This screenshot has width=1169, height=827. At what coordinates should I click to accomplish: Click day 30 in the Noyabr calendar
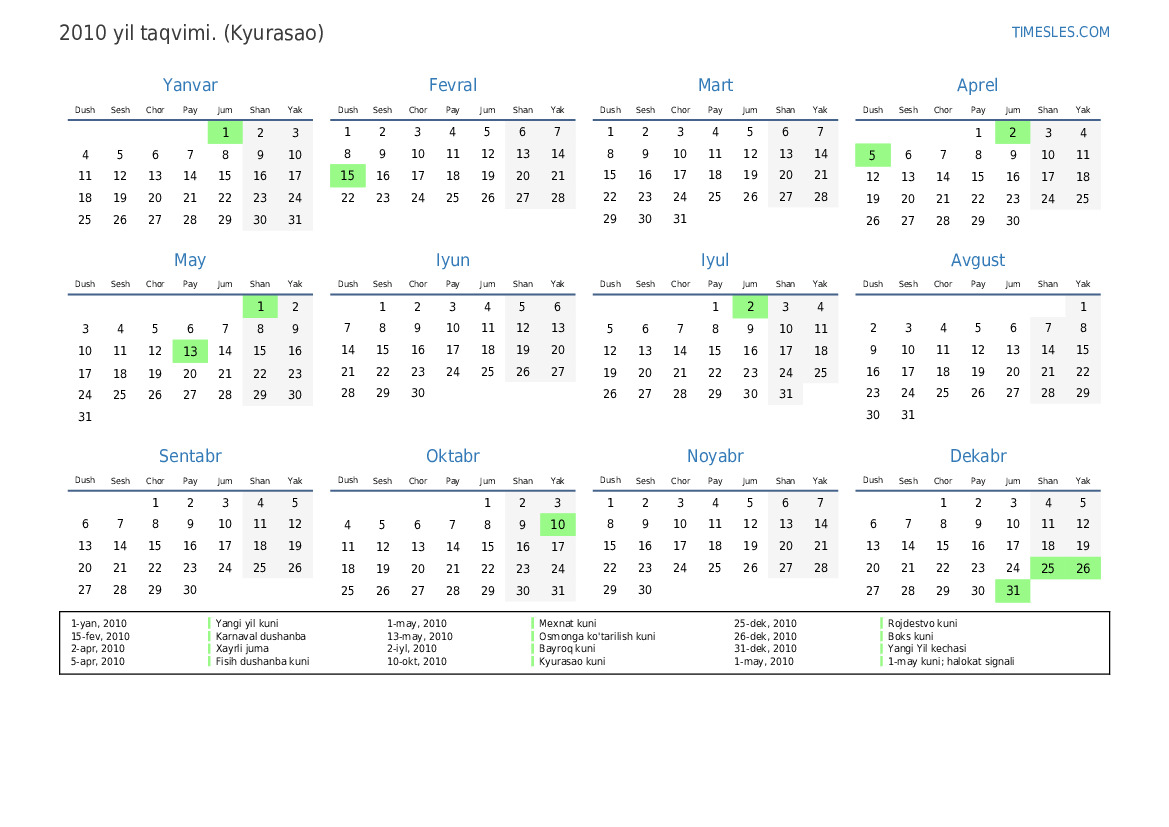645,590
